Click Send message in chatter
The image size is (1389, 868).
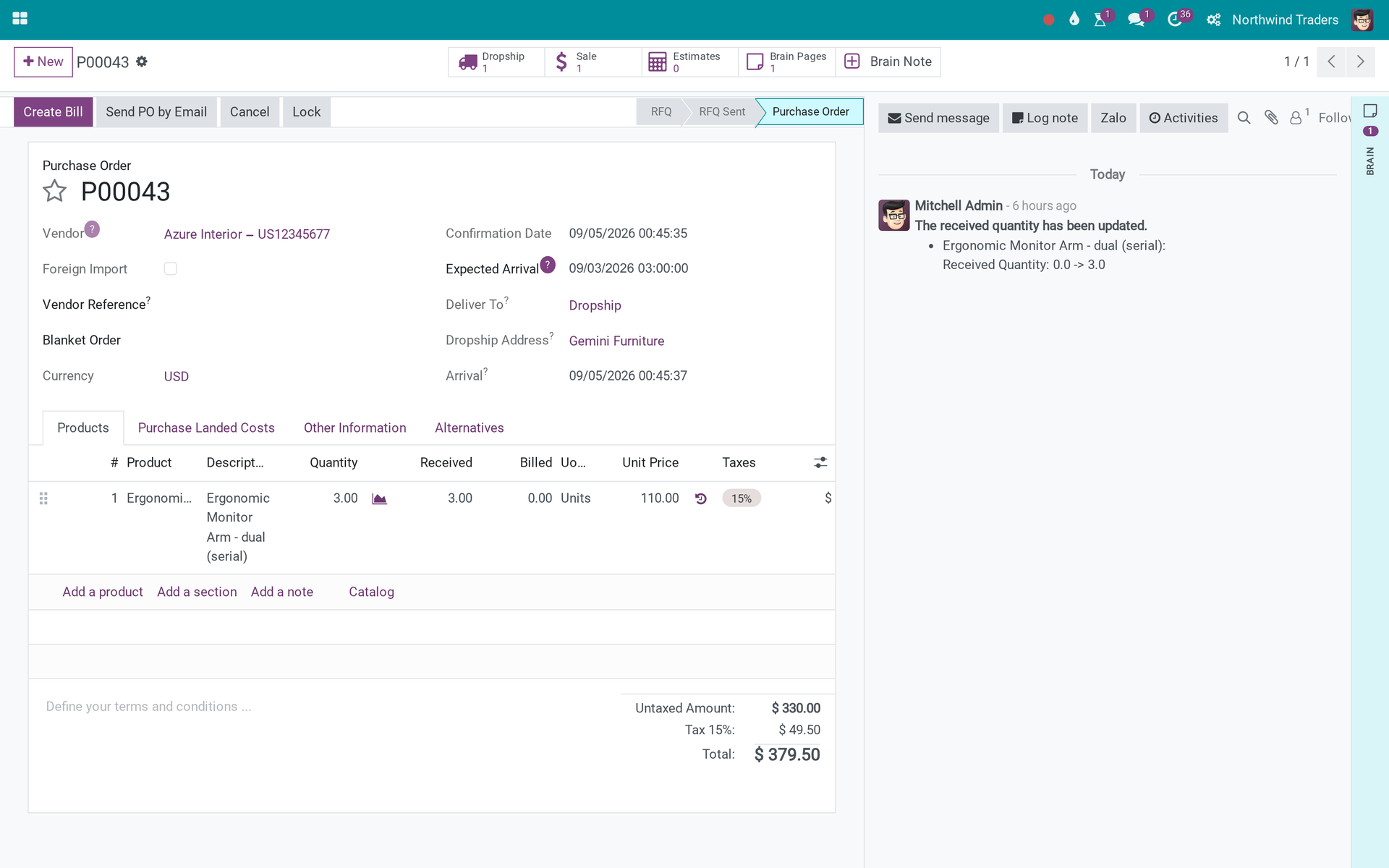pyautogui.click(x=938, y=118)
